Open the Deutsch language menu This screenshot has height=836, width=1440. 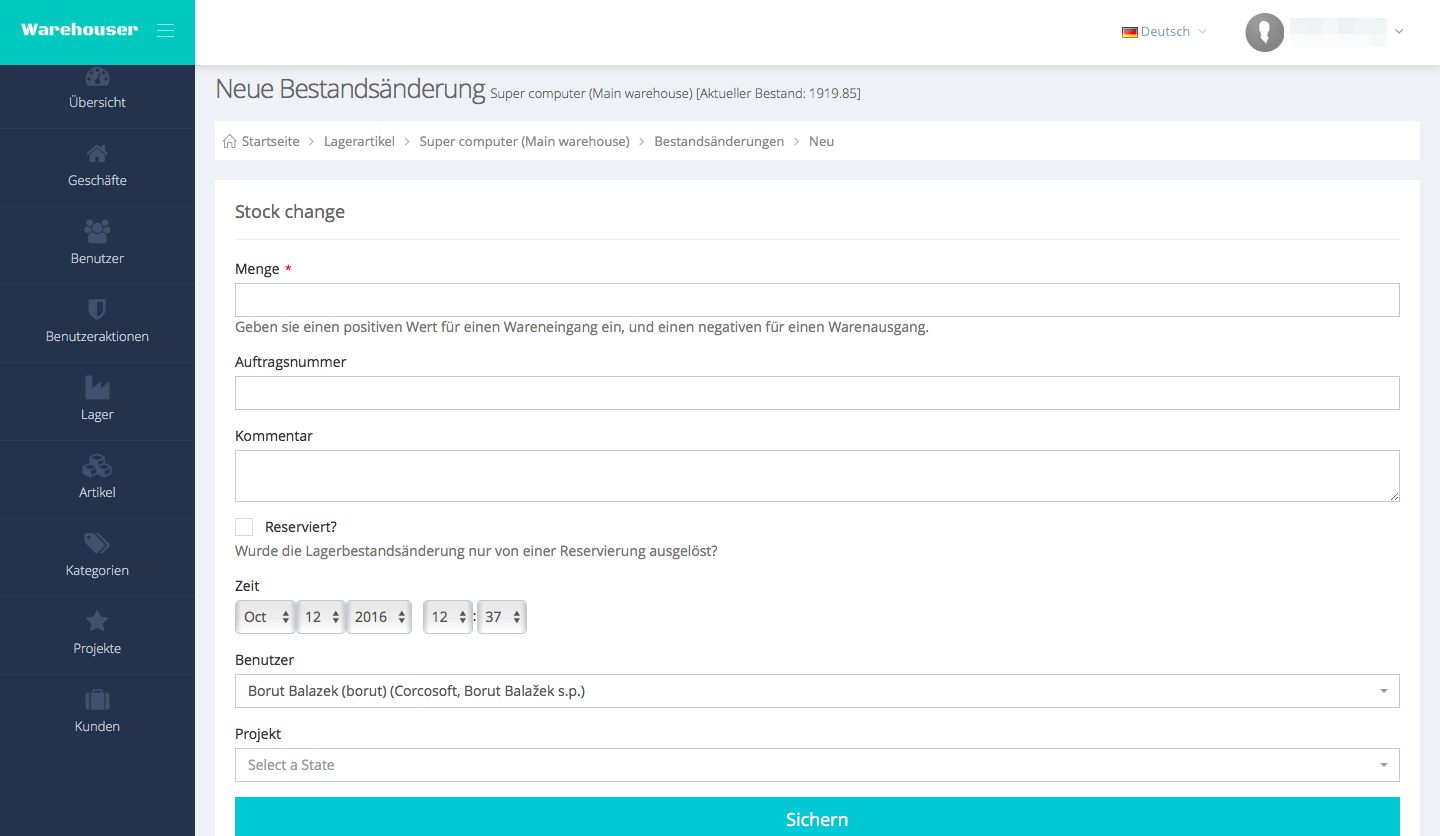coord(1164,32)
